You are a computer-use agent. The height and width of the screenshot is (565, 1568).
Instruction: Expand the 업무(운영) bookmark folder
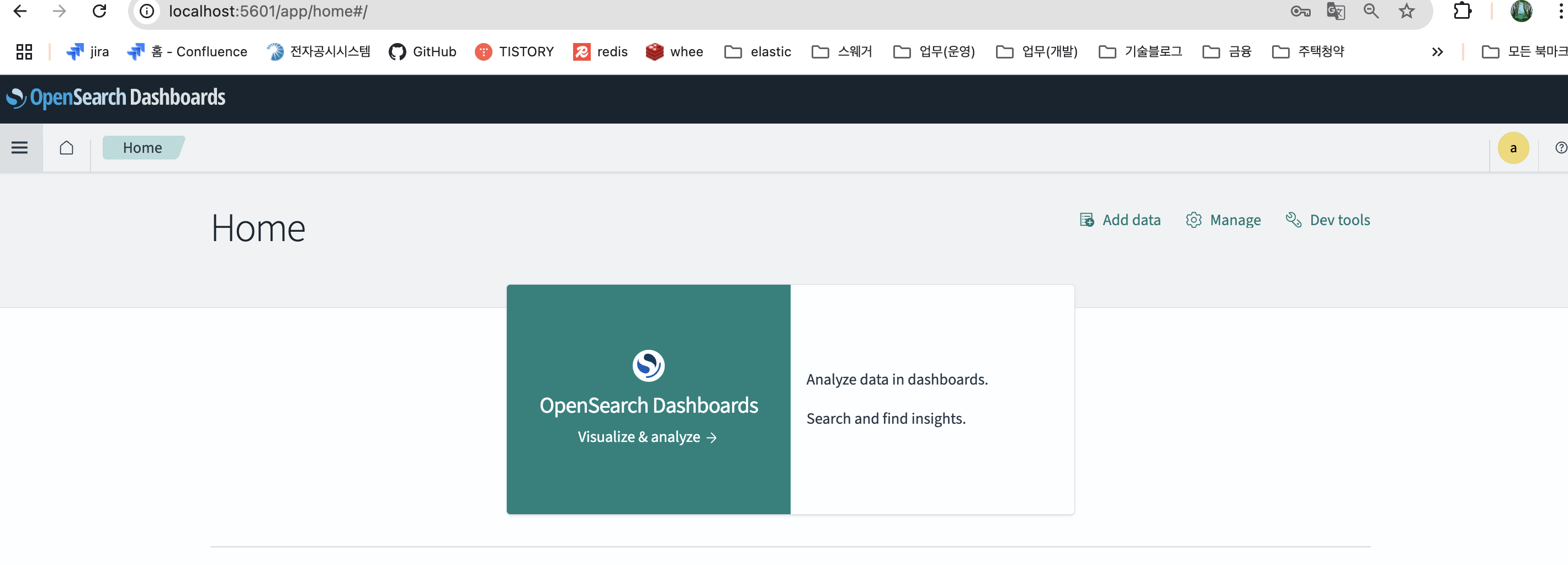934,52
